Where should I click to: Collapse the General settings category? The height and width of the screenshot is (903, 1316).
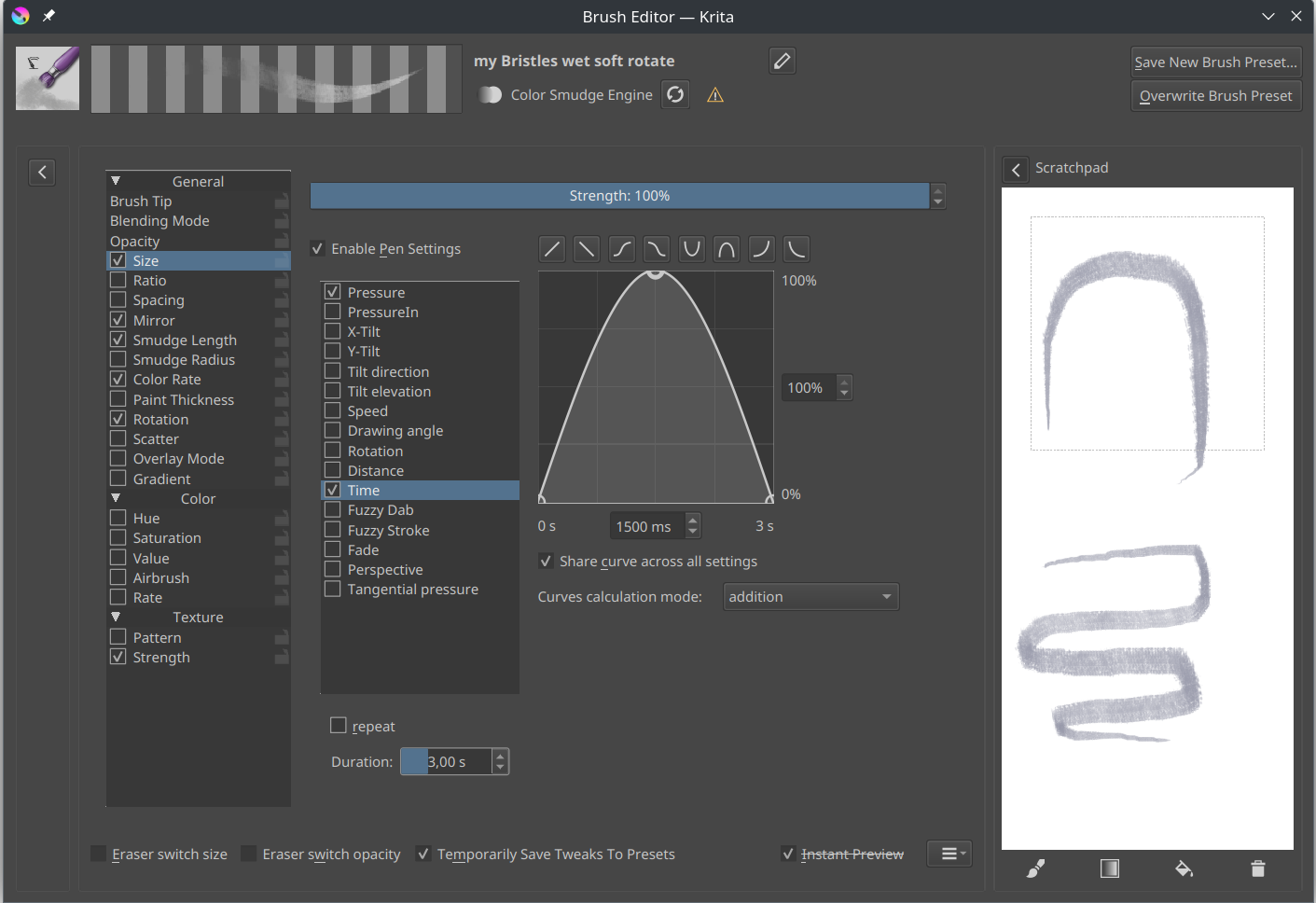[116, 181]
